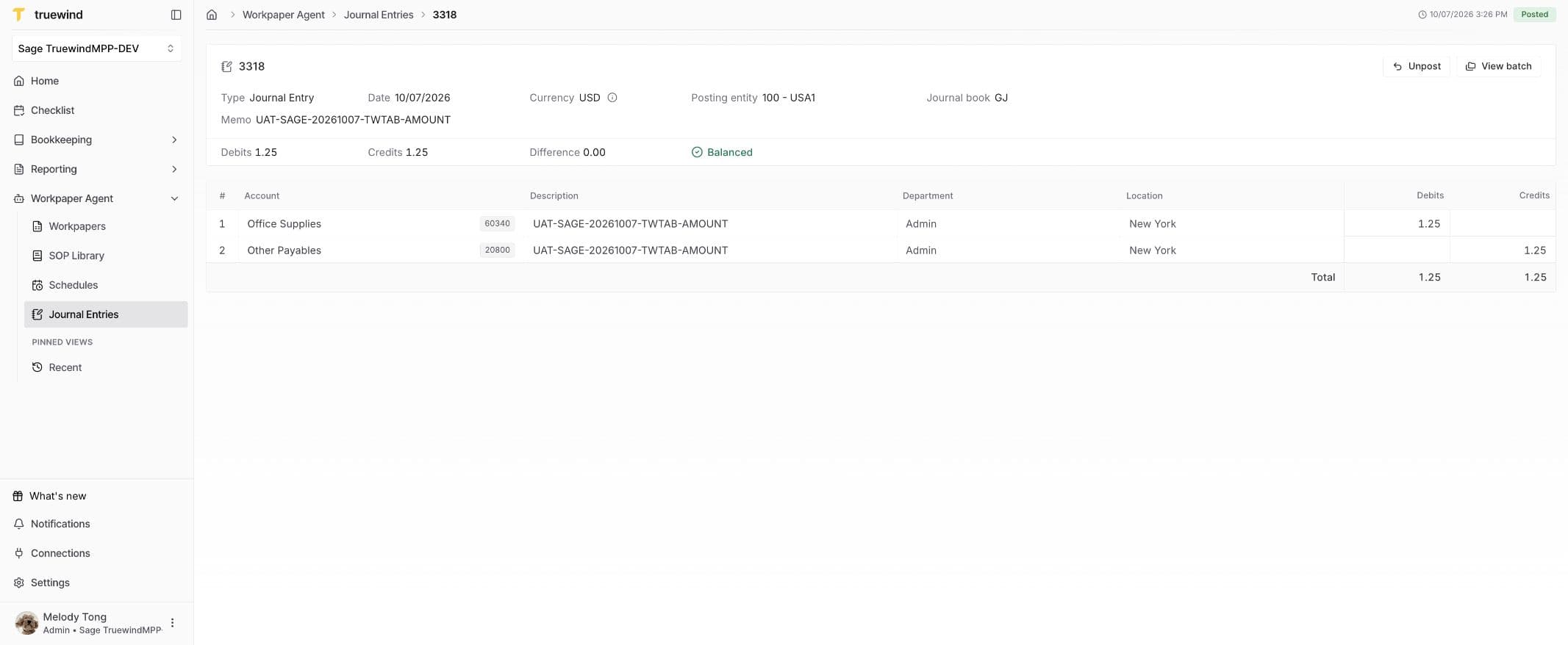Click the Total row label
This screenshot has width=1568, height=645.
(x=1323, y=277)
